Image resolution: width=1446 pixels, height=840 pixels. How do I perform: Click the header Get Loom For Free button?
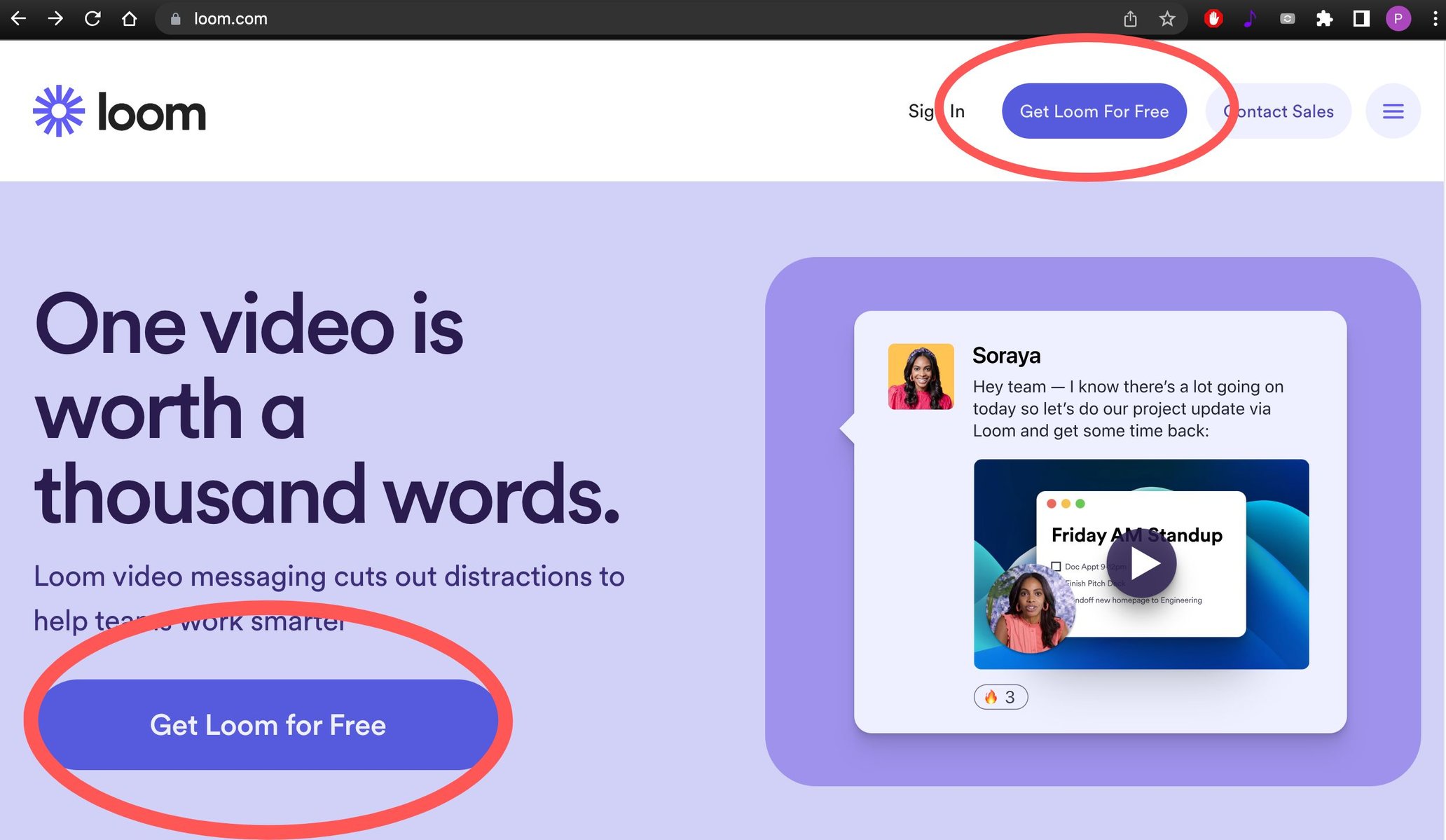tap(1094, 111)
